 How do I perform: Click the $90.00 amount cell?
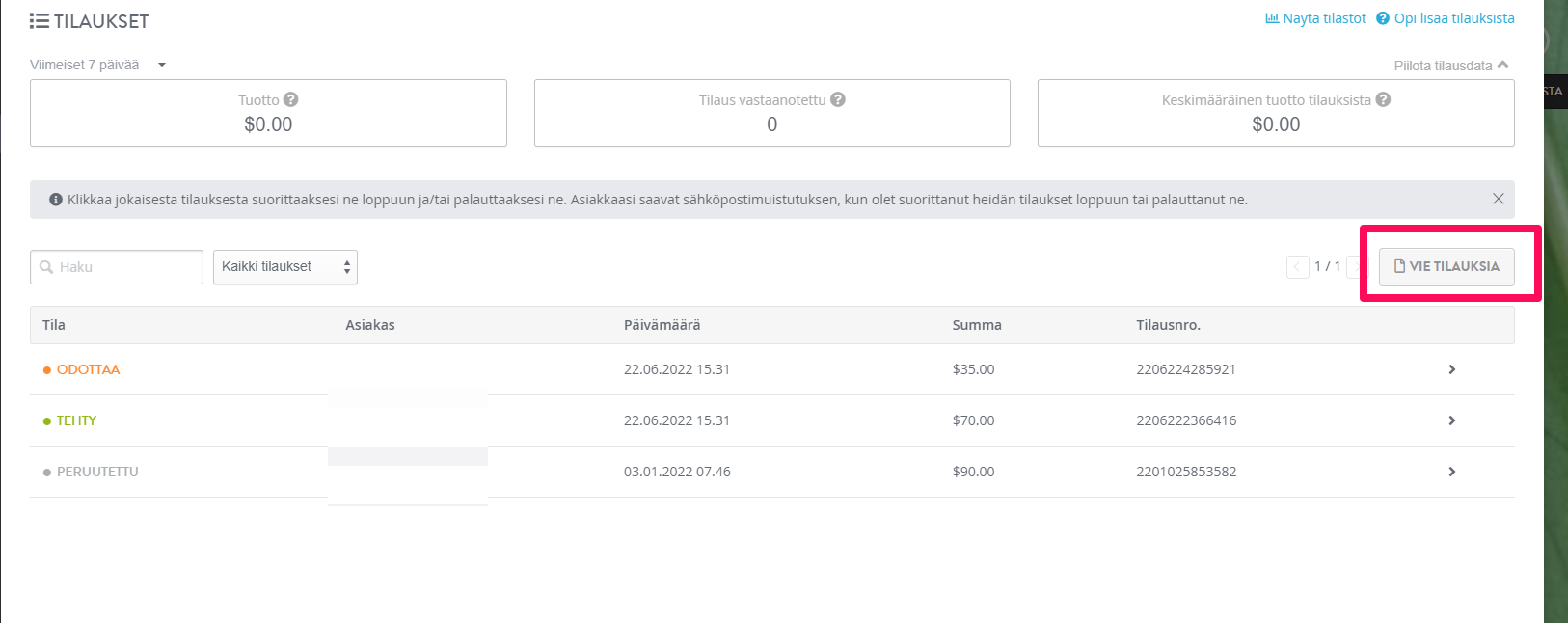973,472
